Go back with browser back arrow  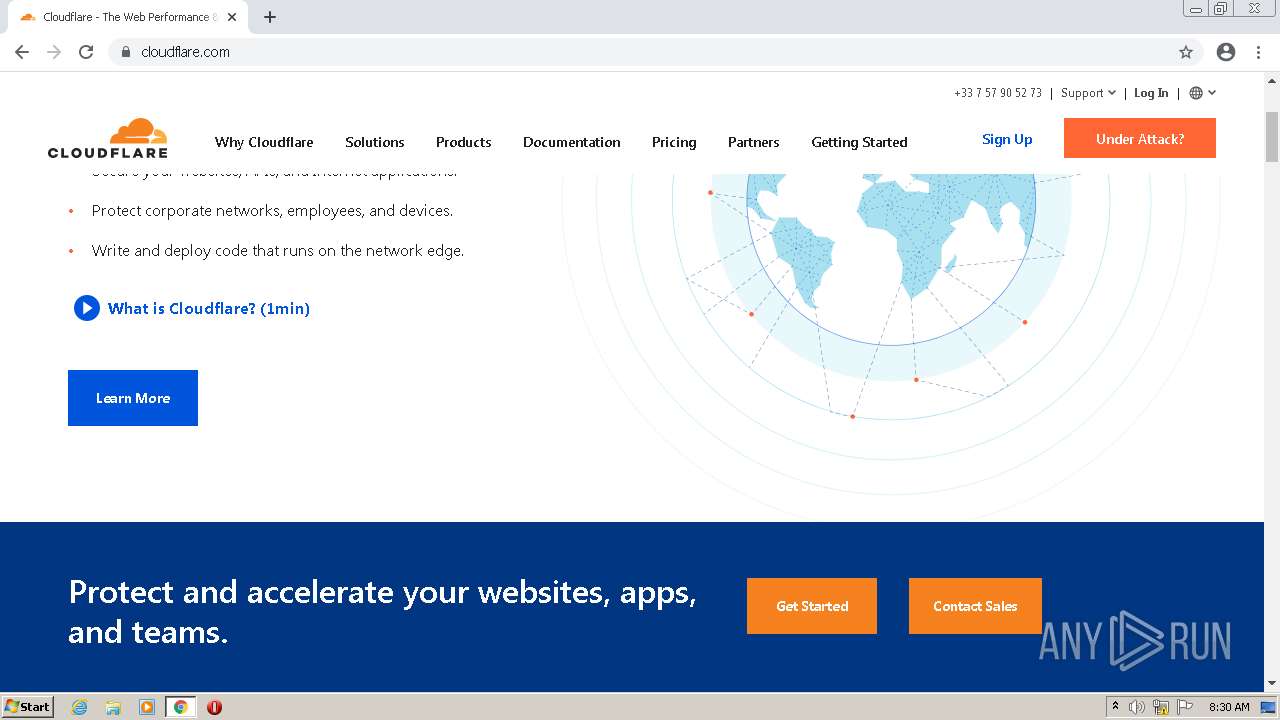coord(22,52)
